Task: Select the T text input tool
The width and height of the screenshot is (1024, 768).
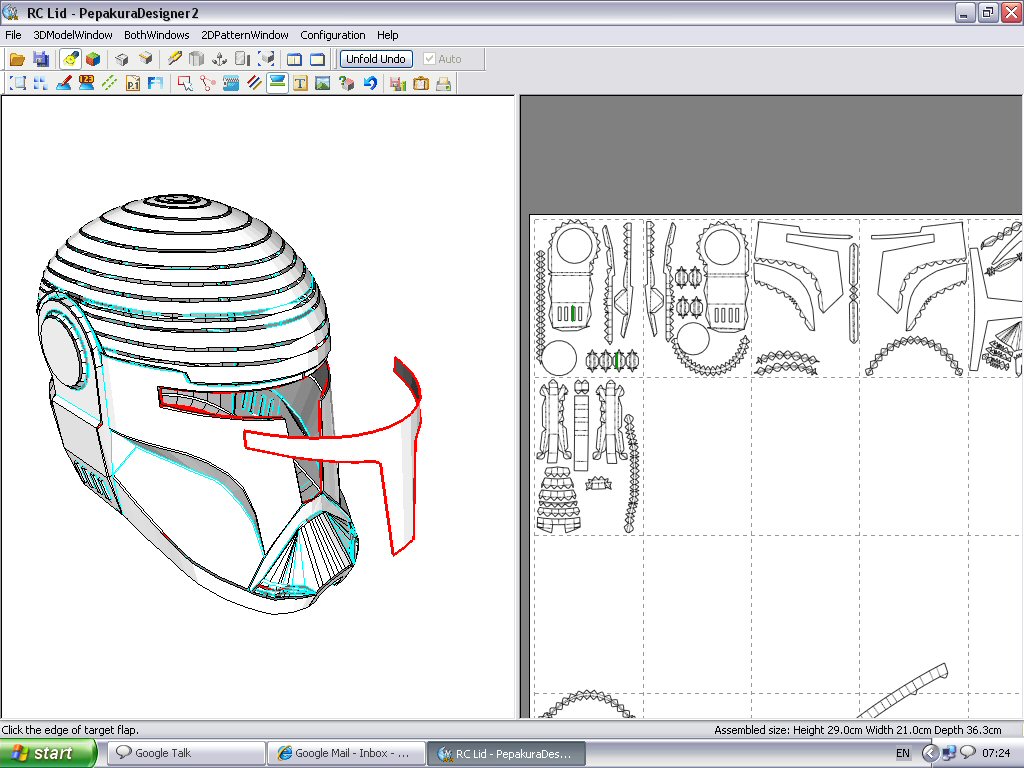Action: (300, 84)
